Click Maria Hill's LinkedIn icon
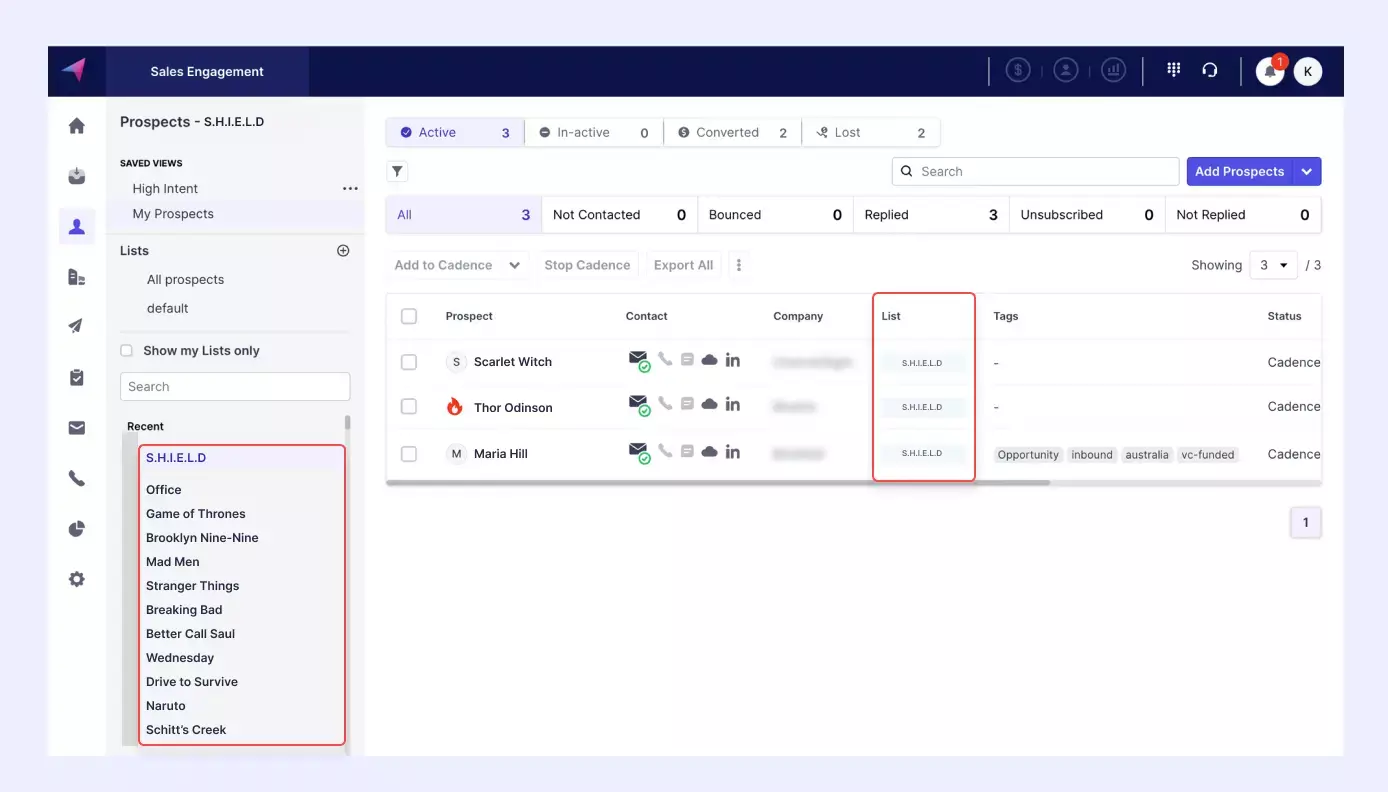1388x792 pixels. pyautogui.click(x=733, y=452)
